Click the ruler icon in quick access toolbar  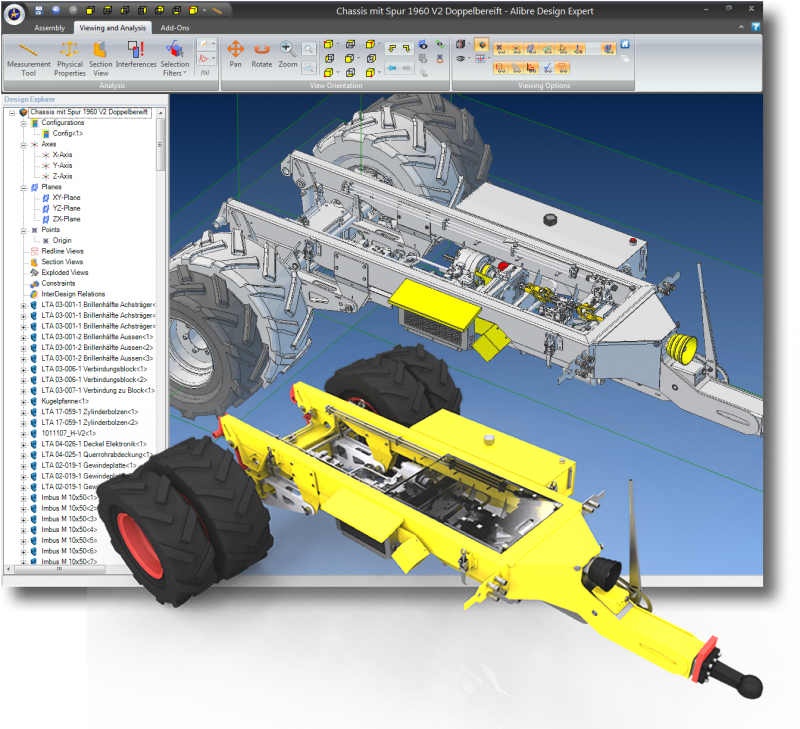point(217,11)
